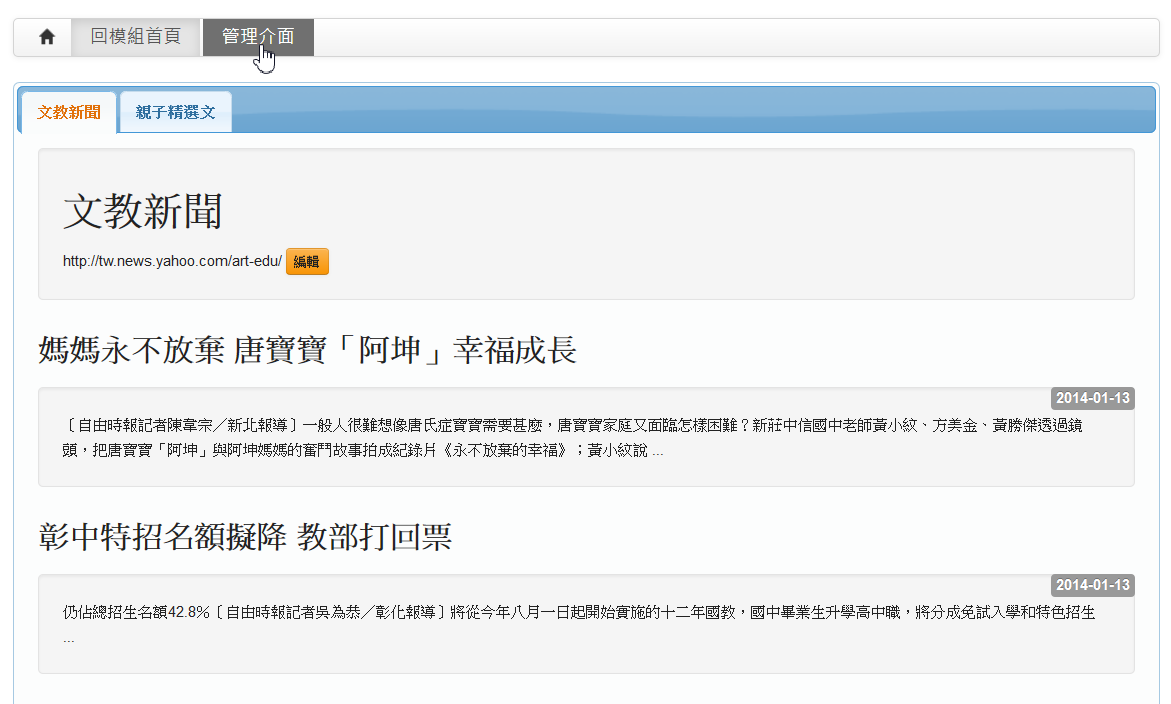Open headline 彰中特招名額擬降 教部打回票
This screenshot has height=704, width=1171.
[x=245, y=537]
